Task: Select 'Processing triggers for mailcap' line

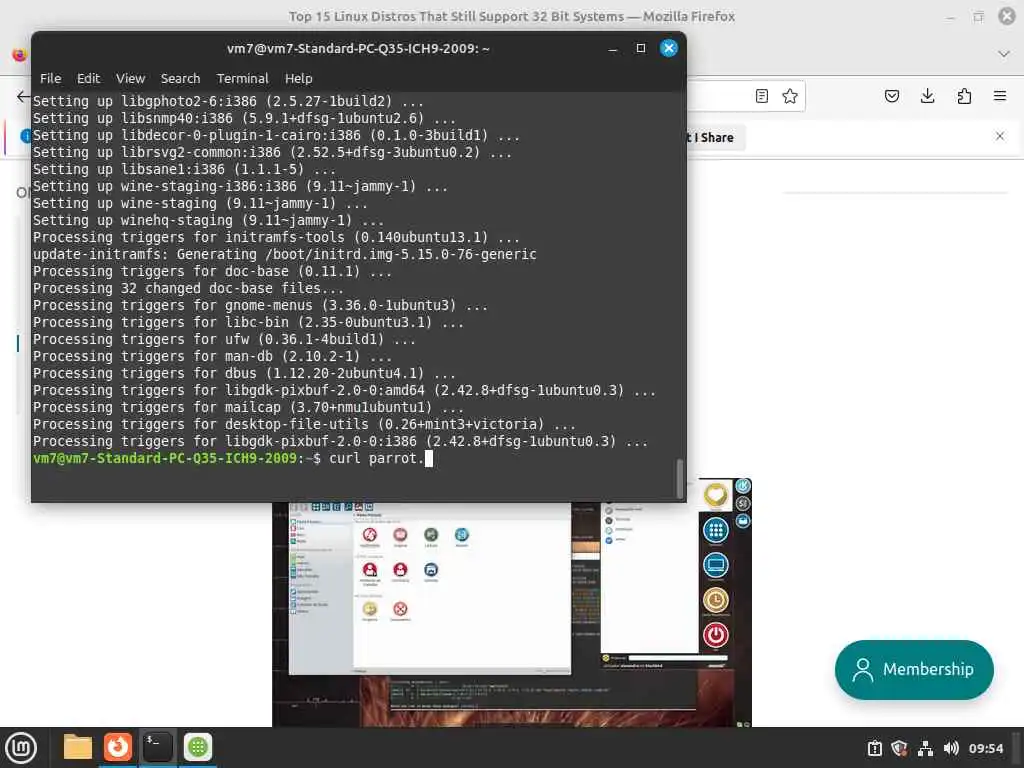Action: click(248, 407)
